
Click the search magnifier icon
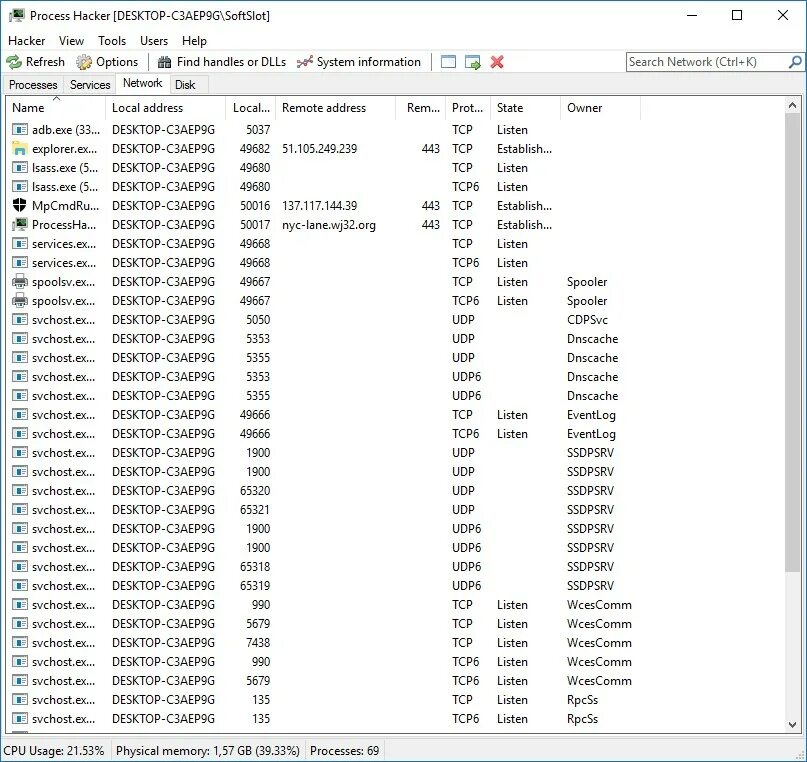795,62
